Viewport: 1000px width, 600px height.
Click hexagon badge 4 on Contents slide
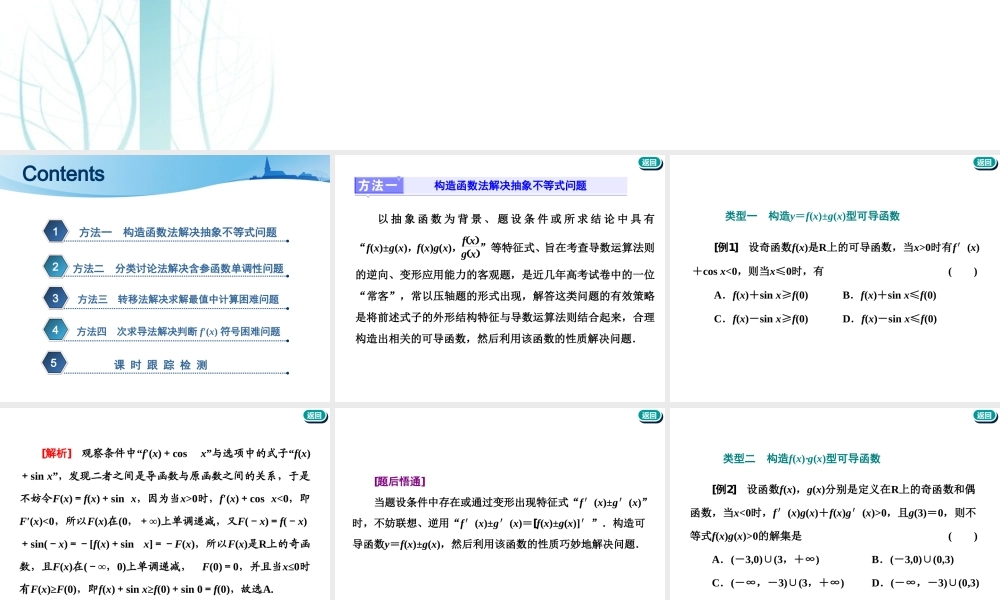[55, 329]
